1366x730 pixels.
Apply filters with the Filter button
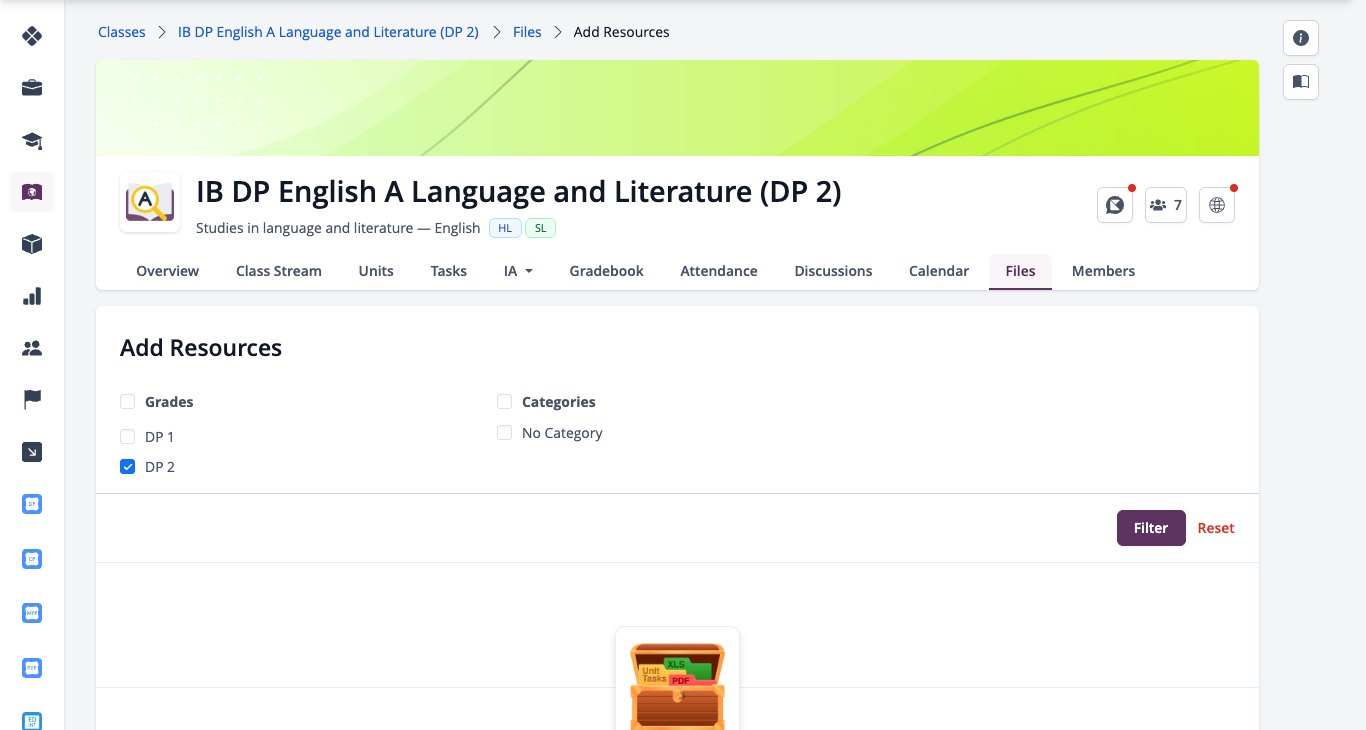point(1151,528)
